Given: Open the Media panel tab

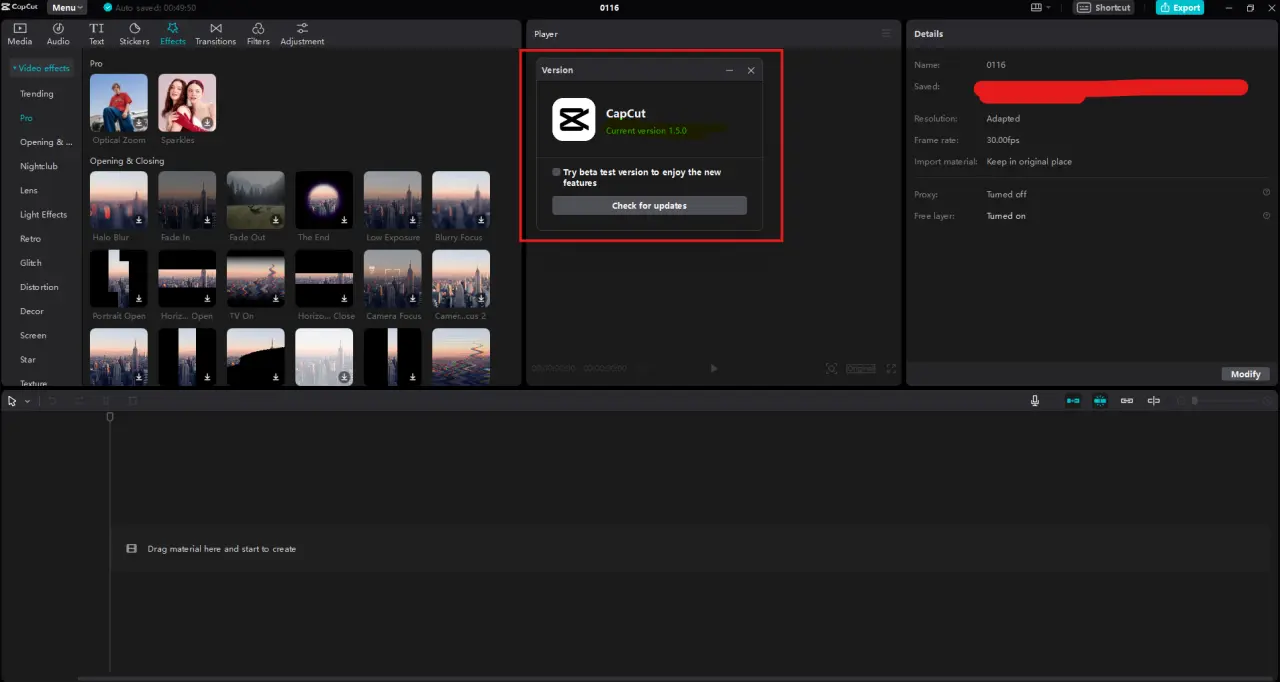Looking at the screenshot, I should [x=20, y=34].
